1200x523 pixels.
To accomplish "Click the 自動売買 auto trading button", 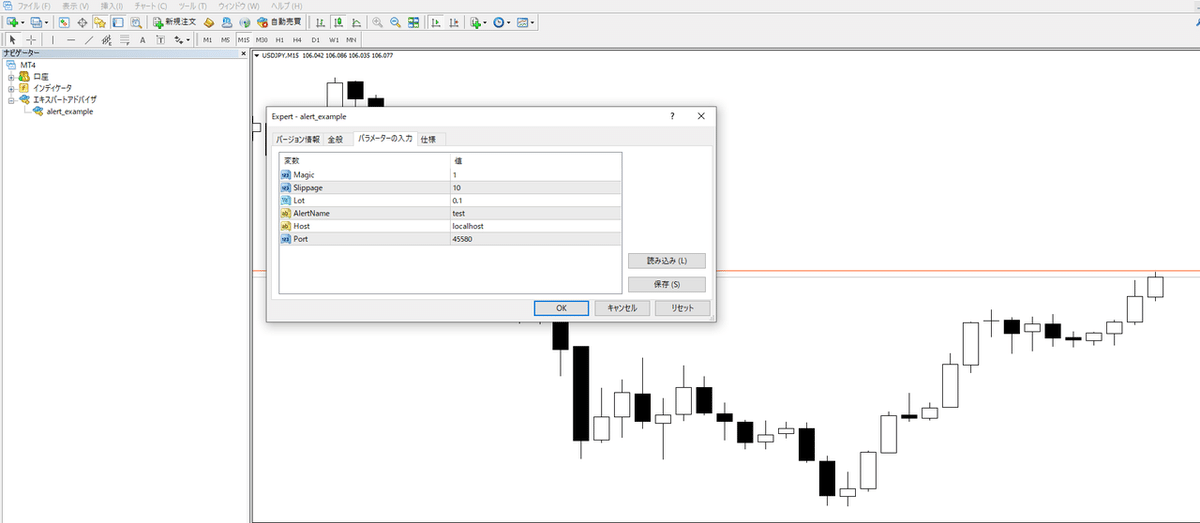I will click(x=280, y=22).
